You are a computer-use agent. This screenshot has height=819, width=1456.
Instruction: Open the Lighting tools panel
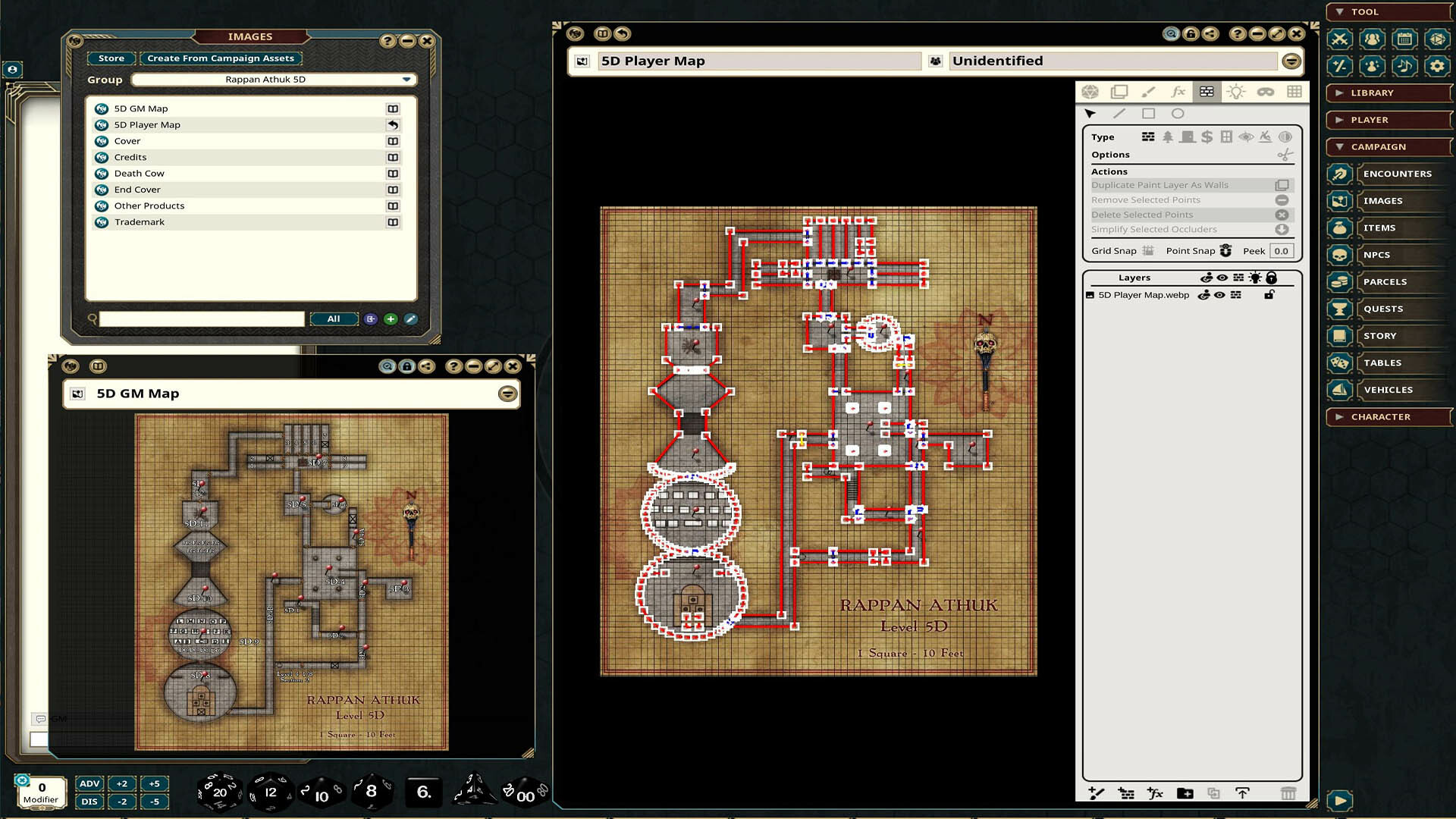click(1237, 92)
